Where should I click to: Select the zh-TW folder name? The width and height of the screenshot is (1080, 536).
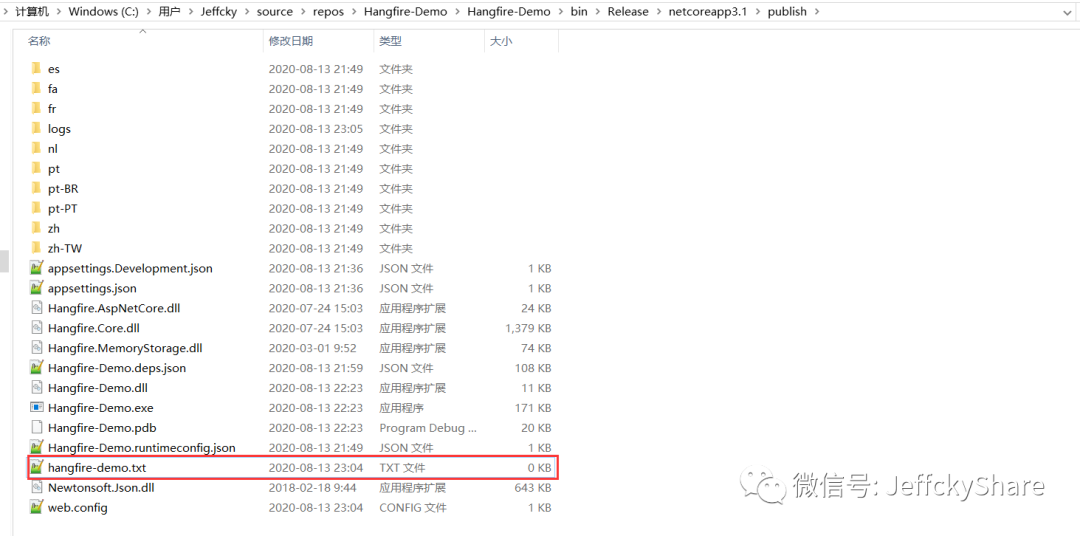65,249
